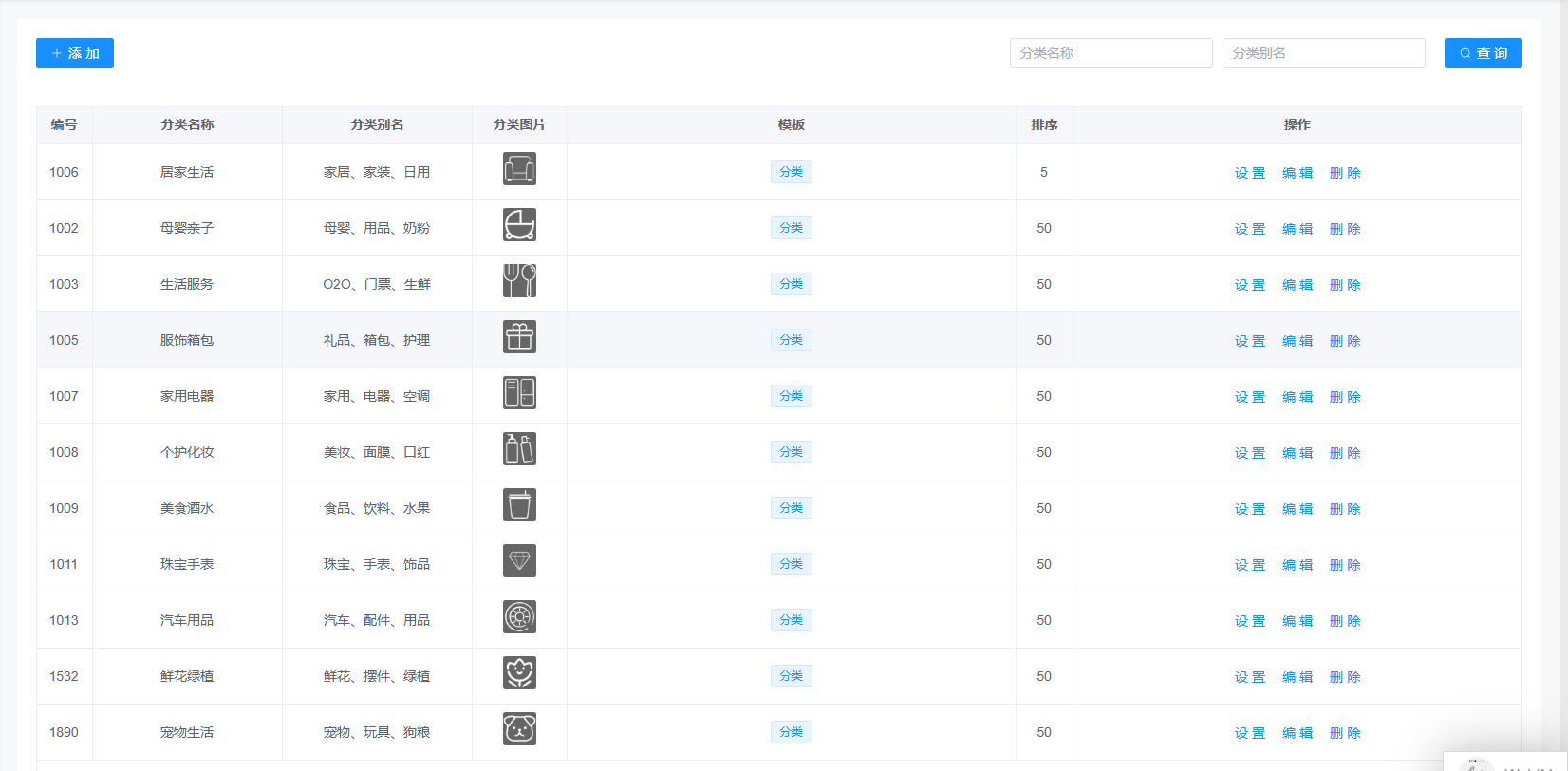Screen dimensions: 1568x771
Task: Click the drink cup icon for 美食酒水
Action: [x=519, y=505]
